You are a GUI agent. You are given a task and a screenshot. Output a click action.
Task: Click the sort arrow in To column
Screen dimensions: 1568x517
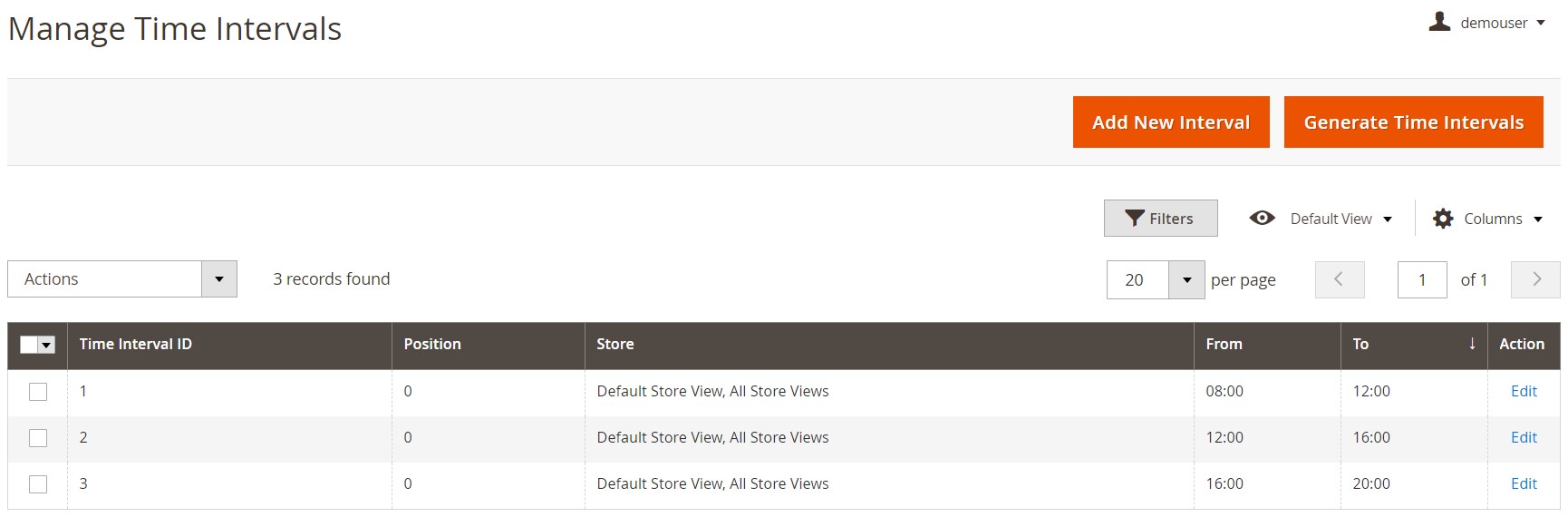[1472, 344]
